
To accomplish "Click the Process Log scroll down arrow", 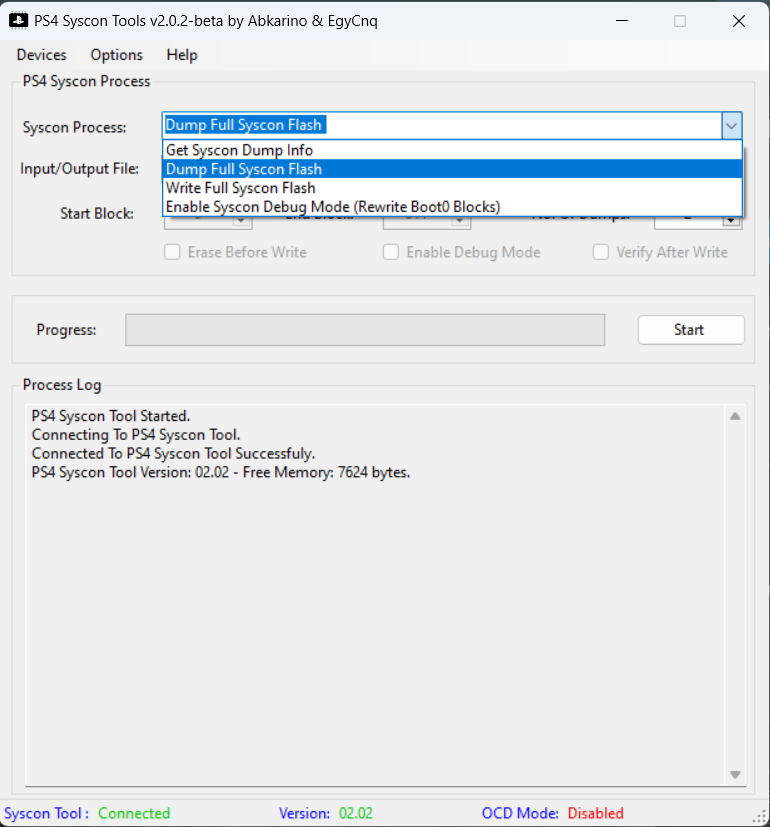I will (735, 775).
